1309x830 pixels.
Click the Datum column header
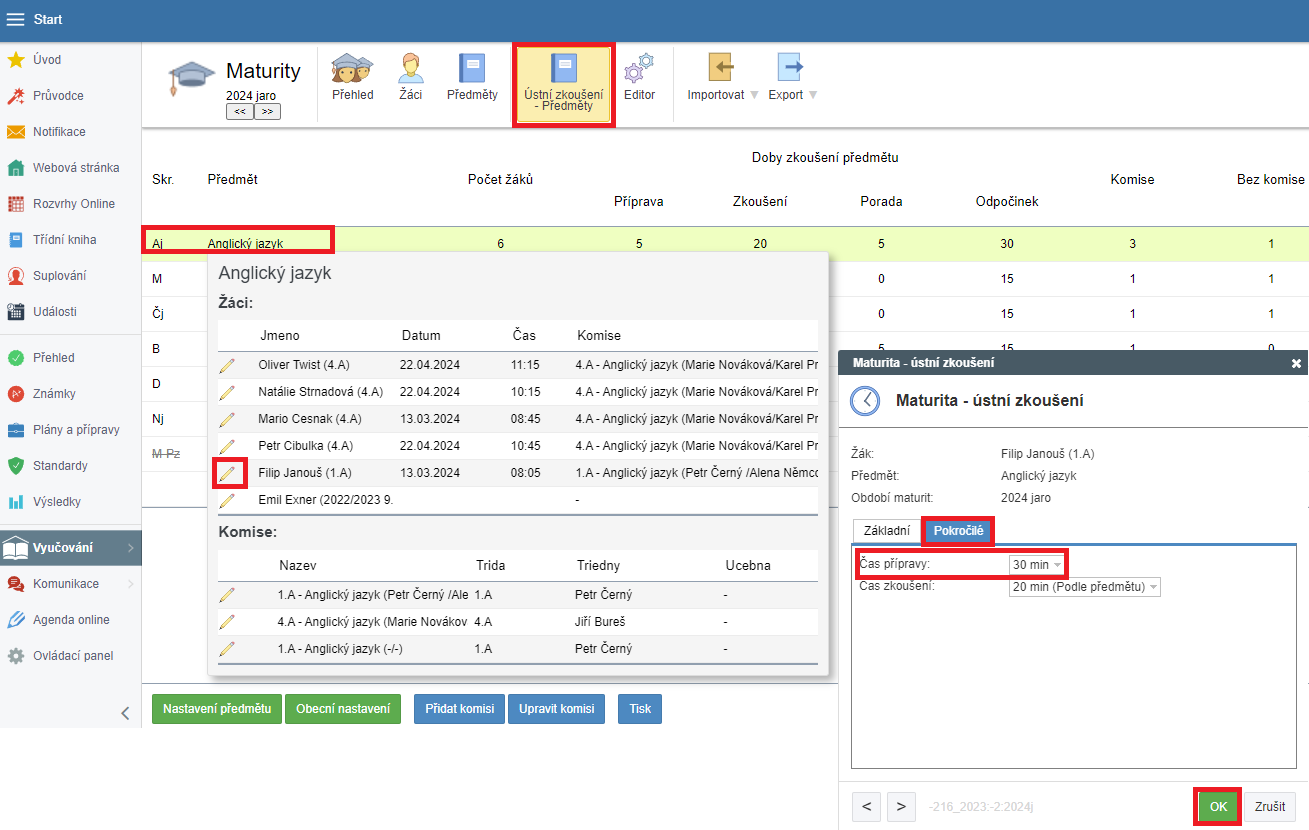pos(421,336)
